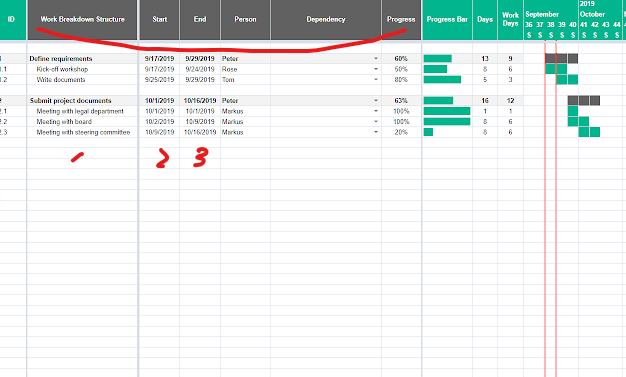The height and width of the screenshot is (377, 626).
Task: Click the gray Gantt bar for Submit project documents
Action: click(584, 101)
